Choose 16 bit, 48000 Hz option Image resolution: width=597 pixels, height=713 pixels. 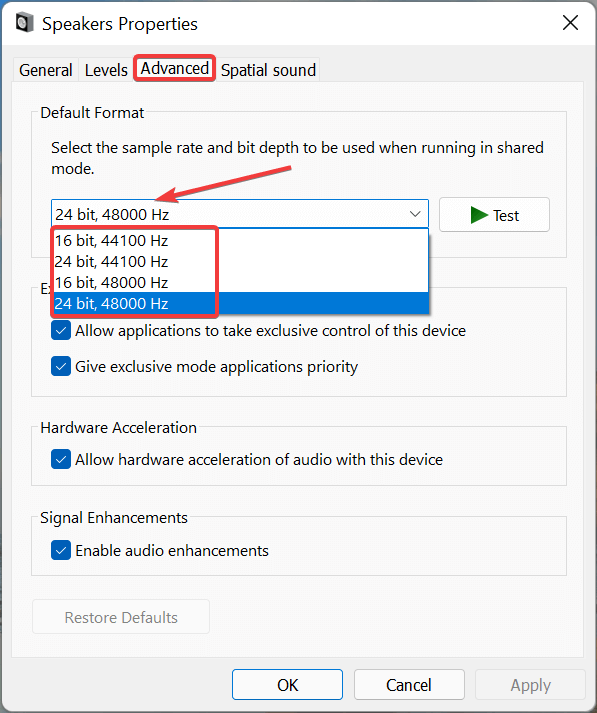click(x=240, y=282)
